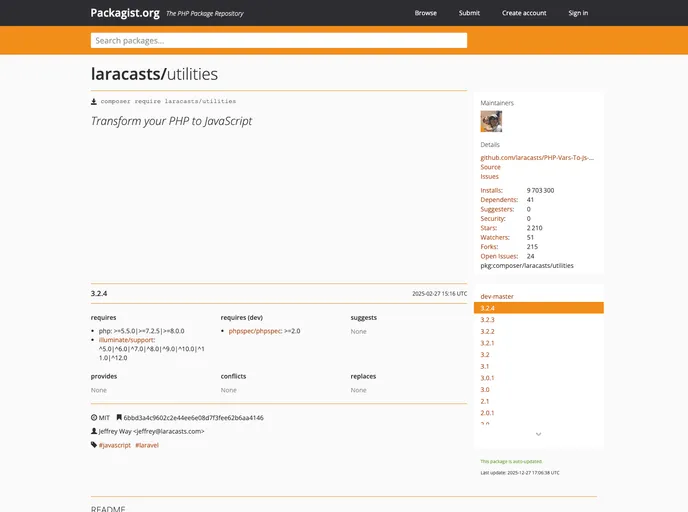Follow the phpspec/phpspec dependency link

pos(254,330)
